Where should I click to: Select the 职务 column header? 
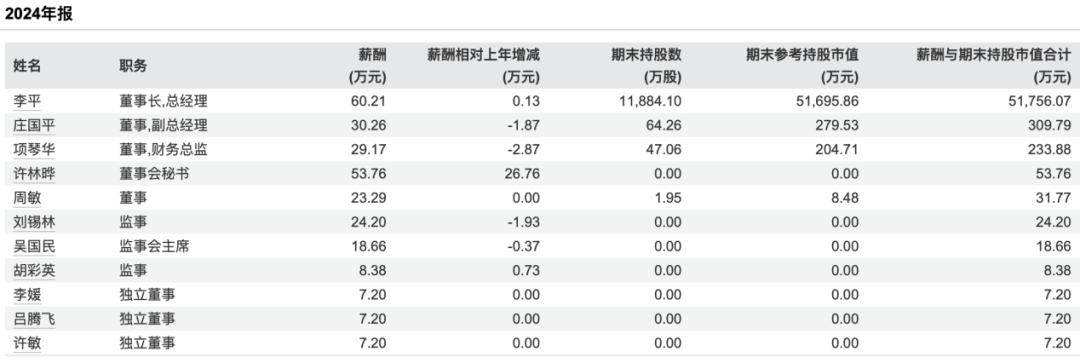[x=133, y=65]
